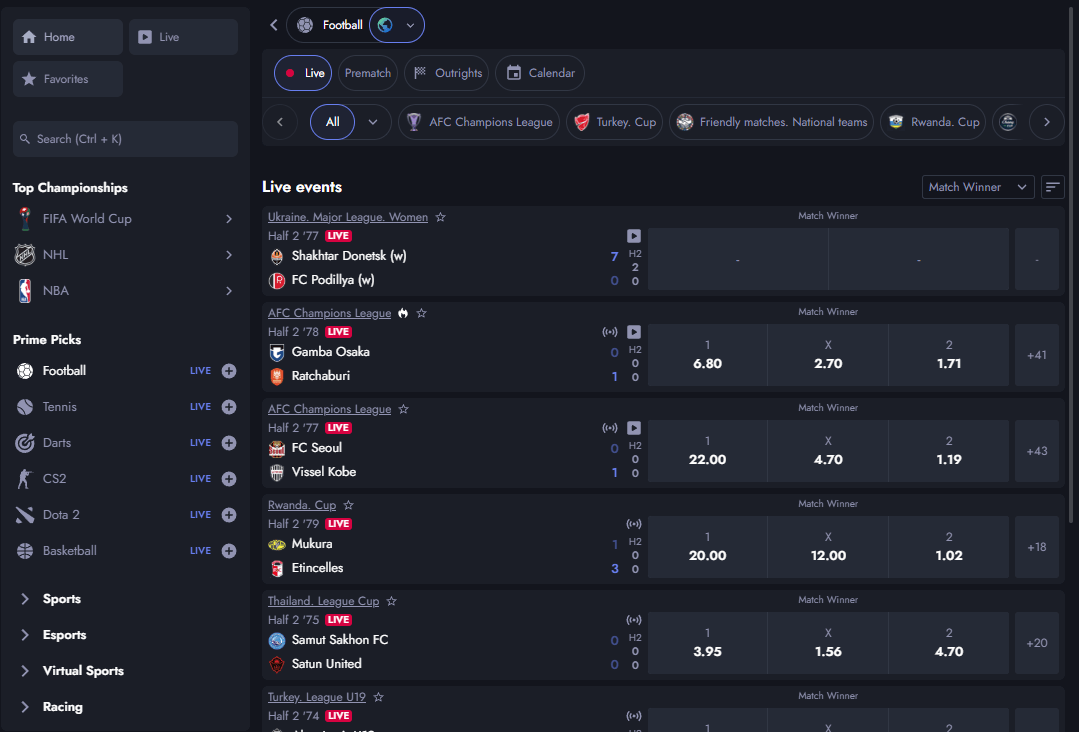Screen dimensions: 1079x732
Task: Click the live stream play icon for Shakhtar Donetsk
Action: click(634, 236)
